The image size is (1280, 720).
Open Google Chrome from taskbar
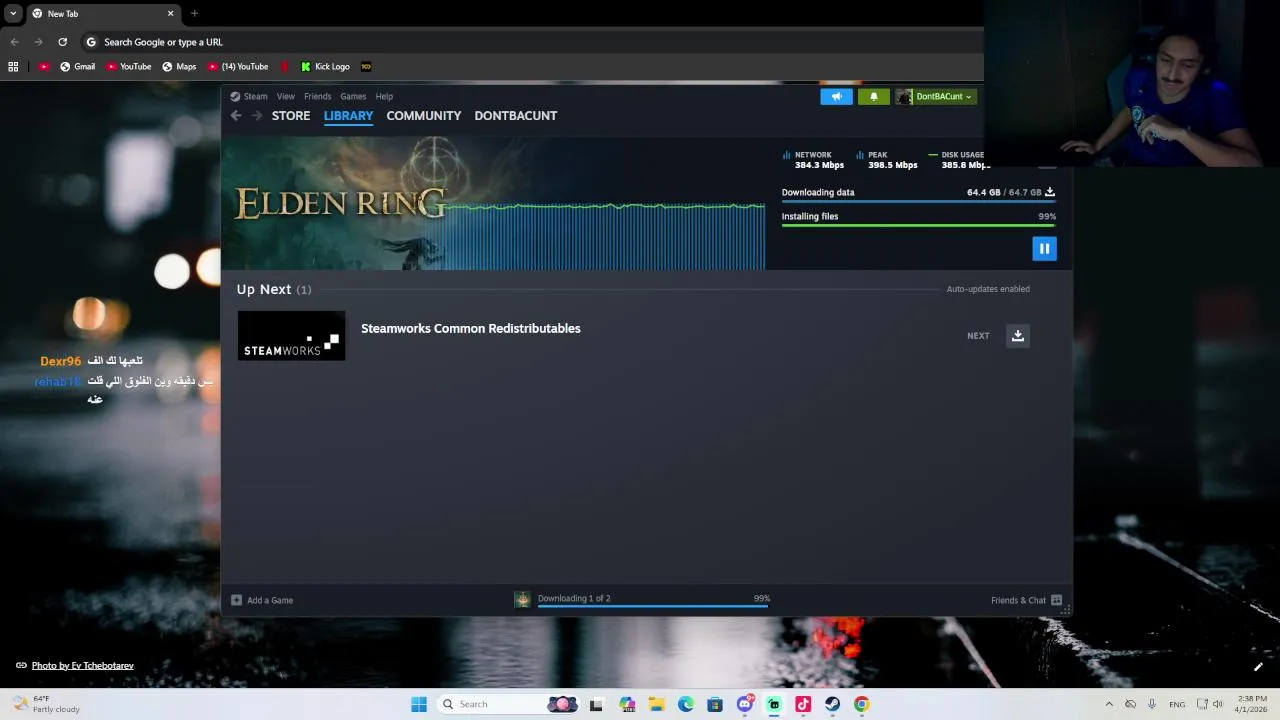tap(862, 704)
